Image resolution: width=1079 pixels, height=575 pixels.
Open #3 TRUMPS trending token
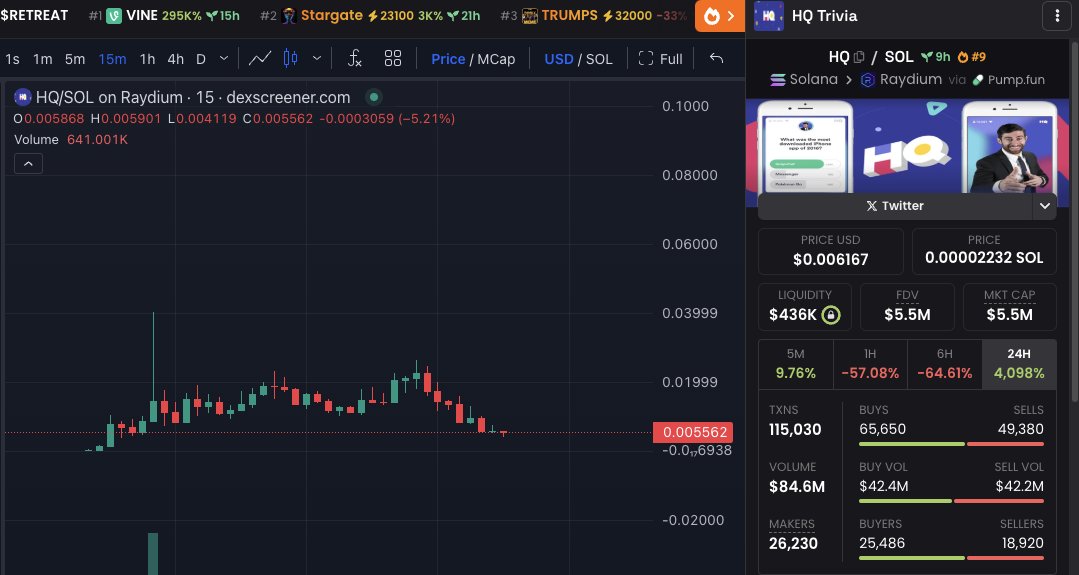(x=594, y=15)
